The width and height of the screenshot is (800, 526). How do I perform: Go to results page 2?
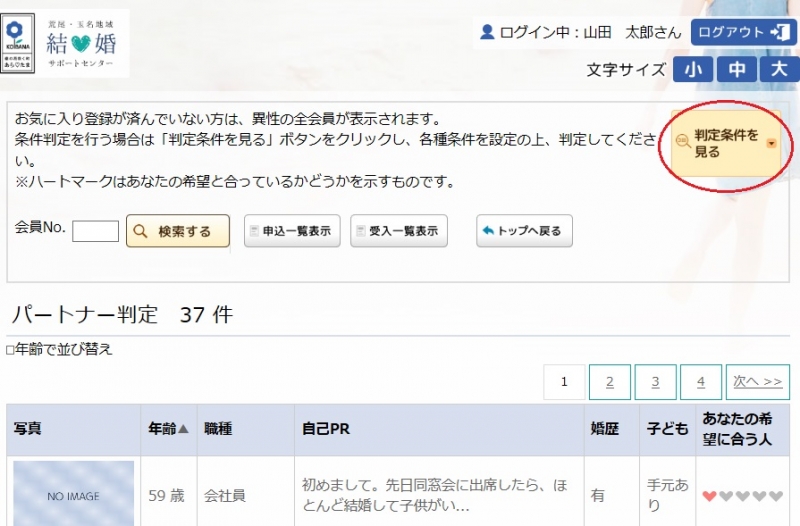coord(610,382)
